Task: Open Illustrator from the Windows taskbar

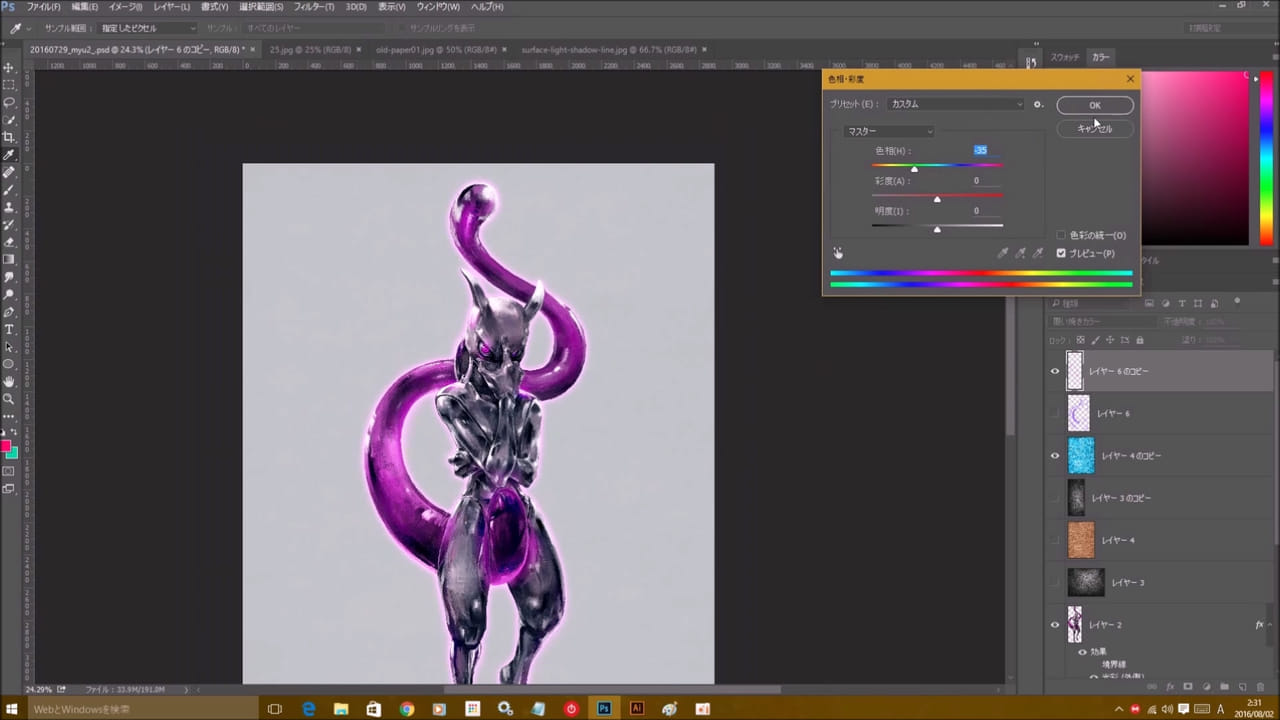Action: click(637, 709)
